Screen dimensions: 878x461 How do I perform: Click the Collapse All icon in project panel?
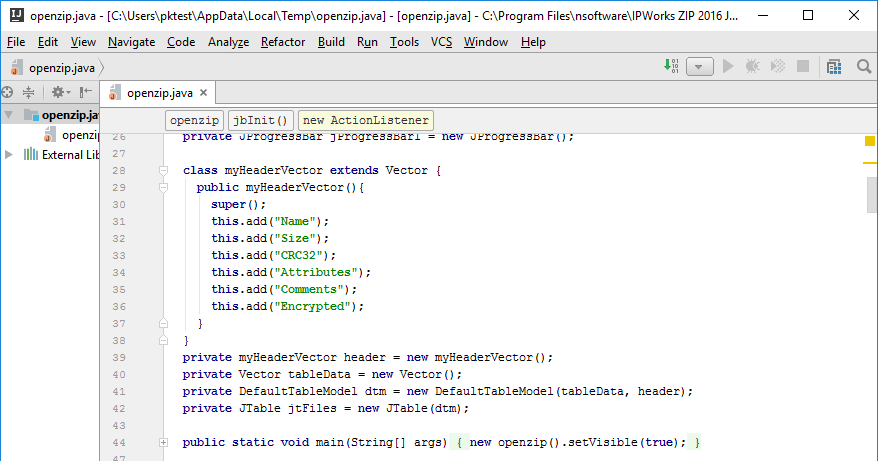pos(29,92)
